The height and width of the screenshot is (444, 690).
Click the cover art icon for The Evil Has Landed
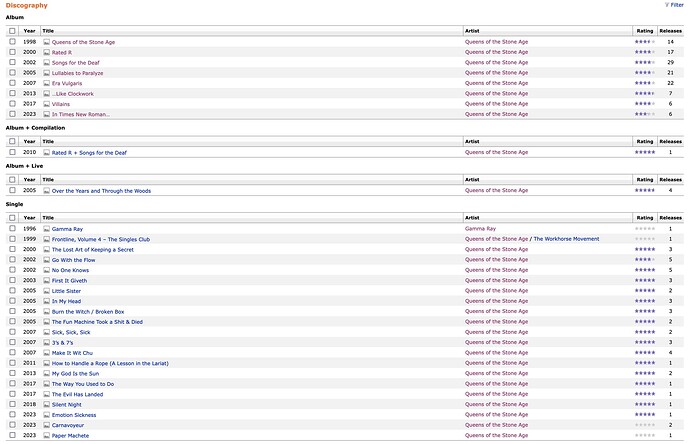point(47,394)
